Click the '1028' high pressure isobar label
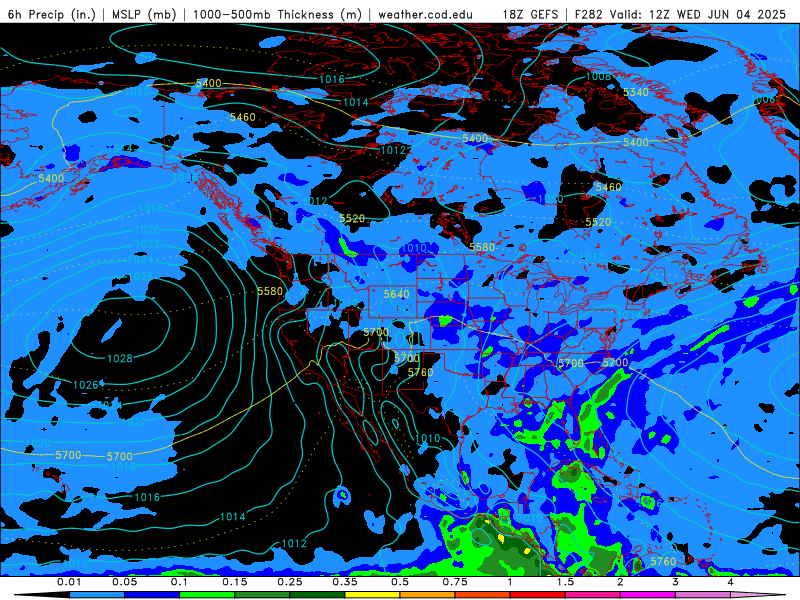Viewport: 800px width, 600px height. [x=120, y=359]
